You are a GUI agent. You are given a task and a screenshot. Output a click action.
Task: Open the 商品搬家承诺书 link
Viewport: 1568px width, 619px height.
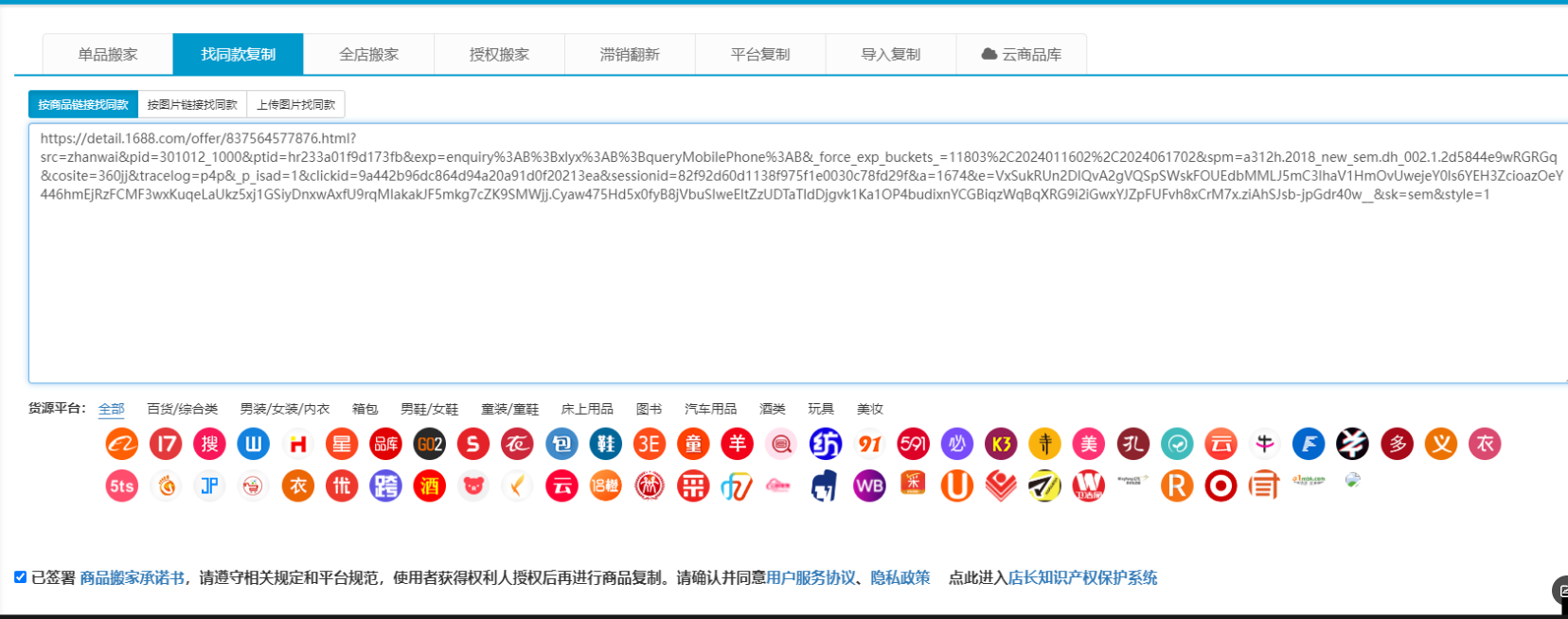tap(133, 577)
